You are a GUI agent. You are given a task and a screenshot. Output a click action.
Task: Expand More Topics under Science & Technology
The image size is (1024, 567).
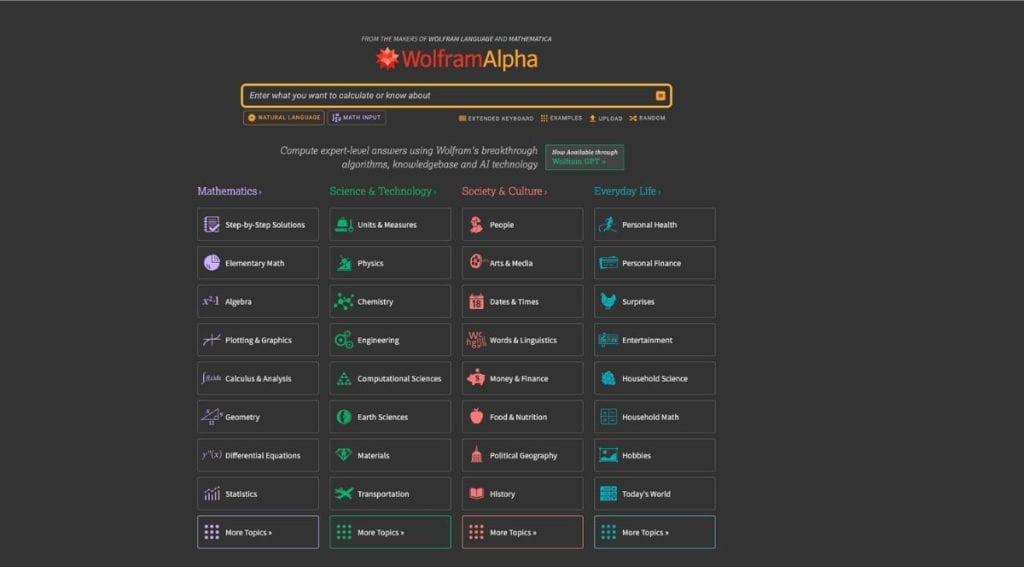pyautogui.click(x=391, y=532)
